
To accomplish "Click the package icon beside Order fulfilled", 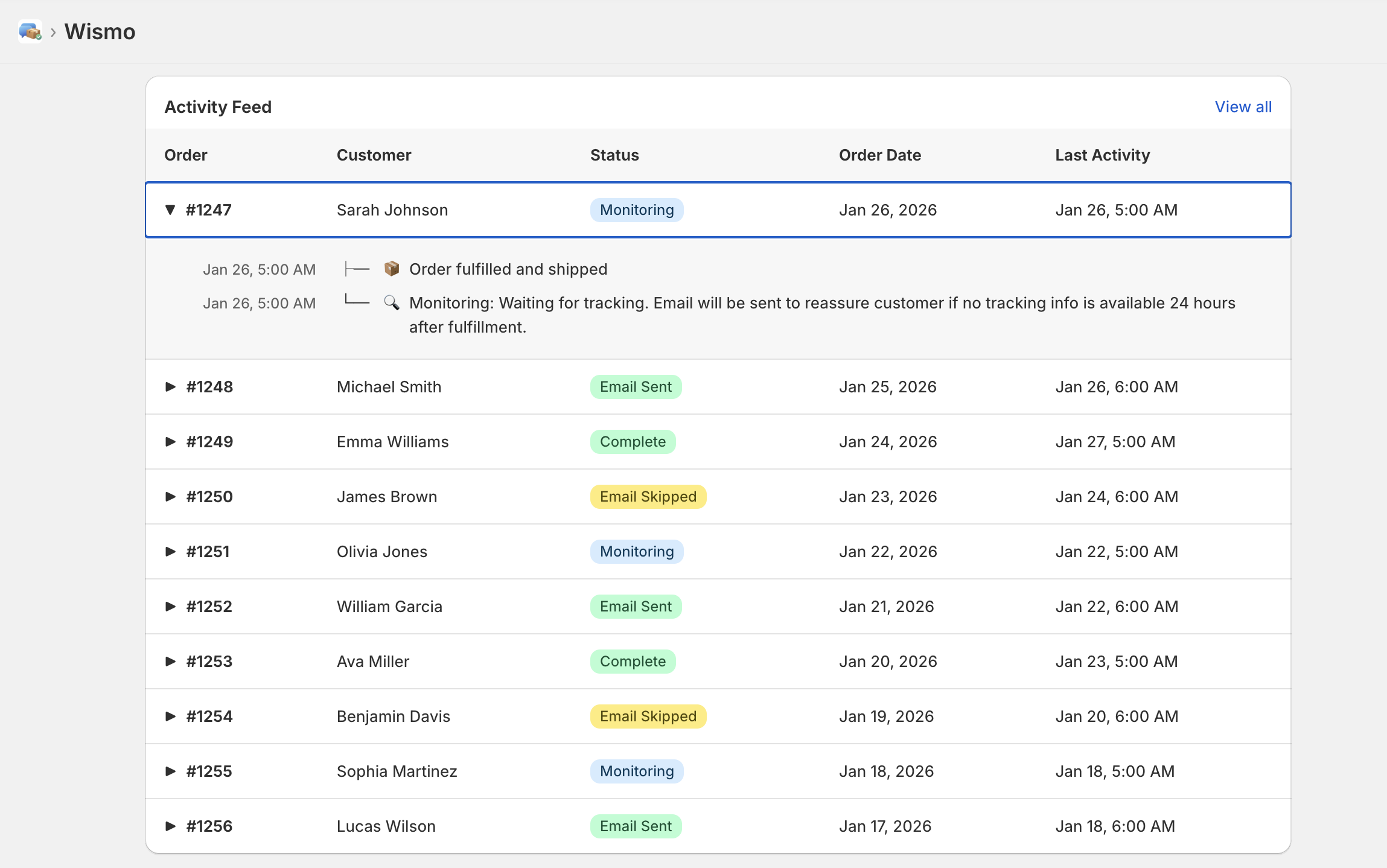I will click(x=392, y=269).
